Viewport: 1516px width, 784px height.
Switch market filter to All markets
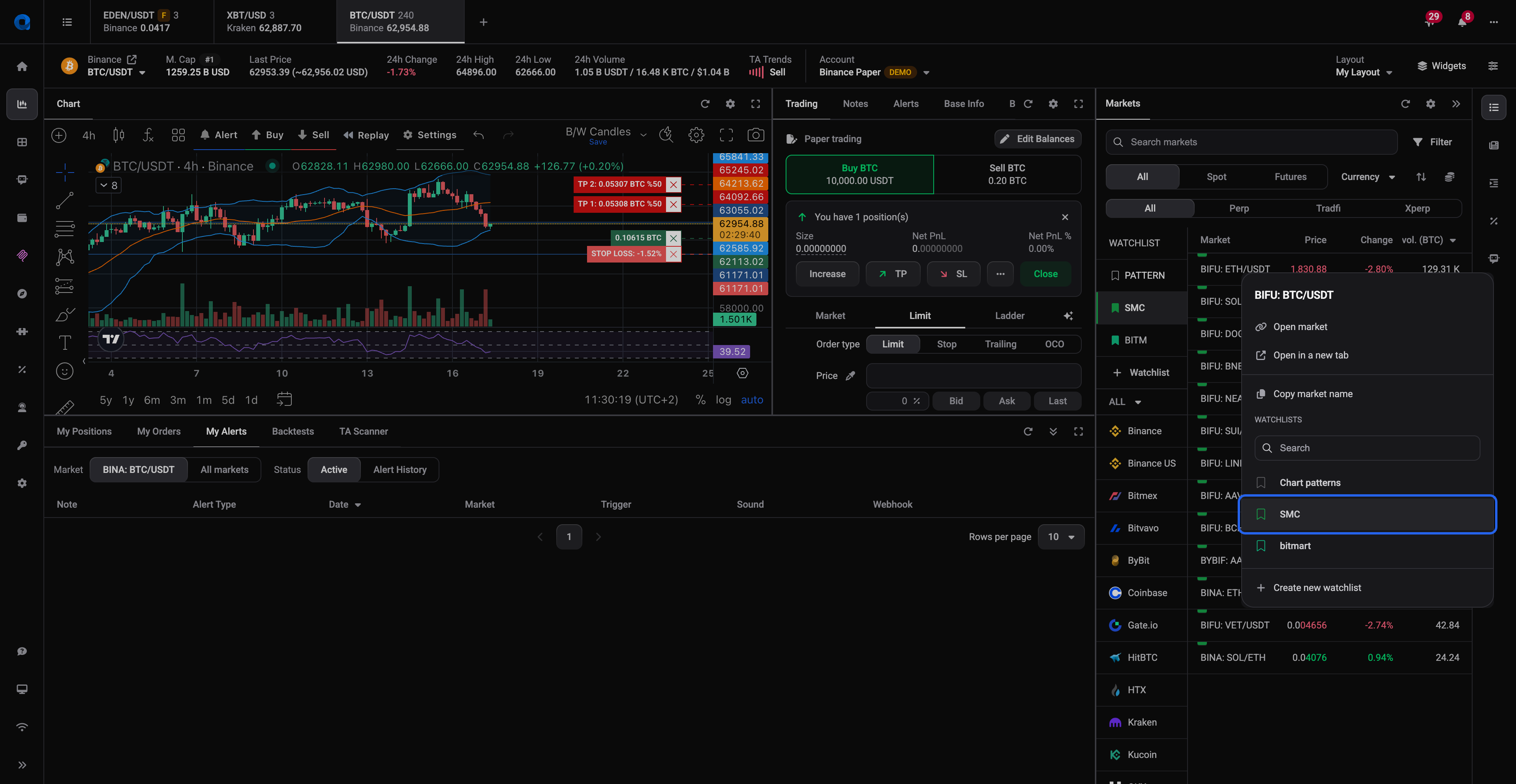[x=224, y=470]
